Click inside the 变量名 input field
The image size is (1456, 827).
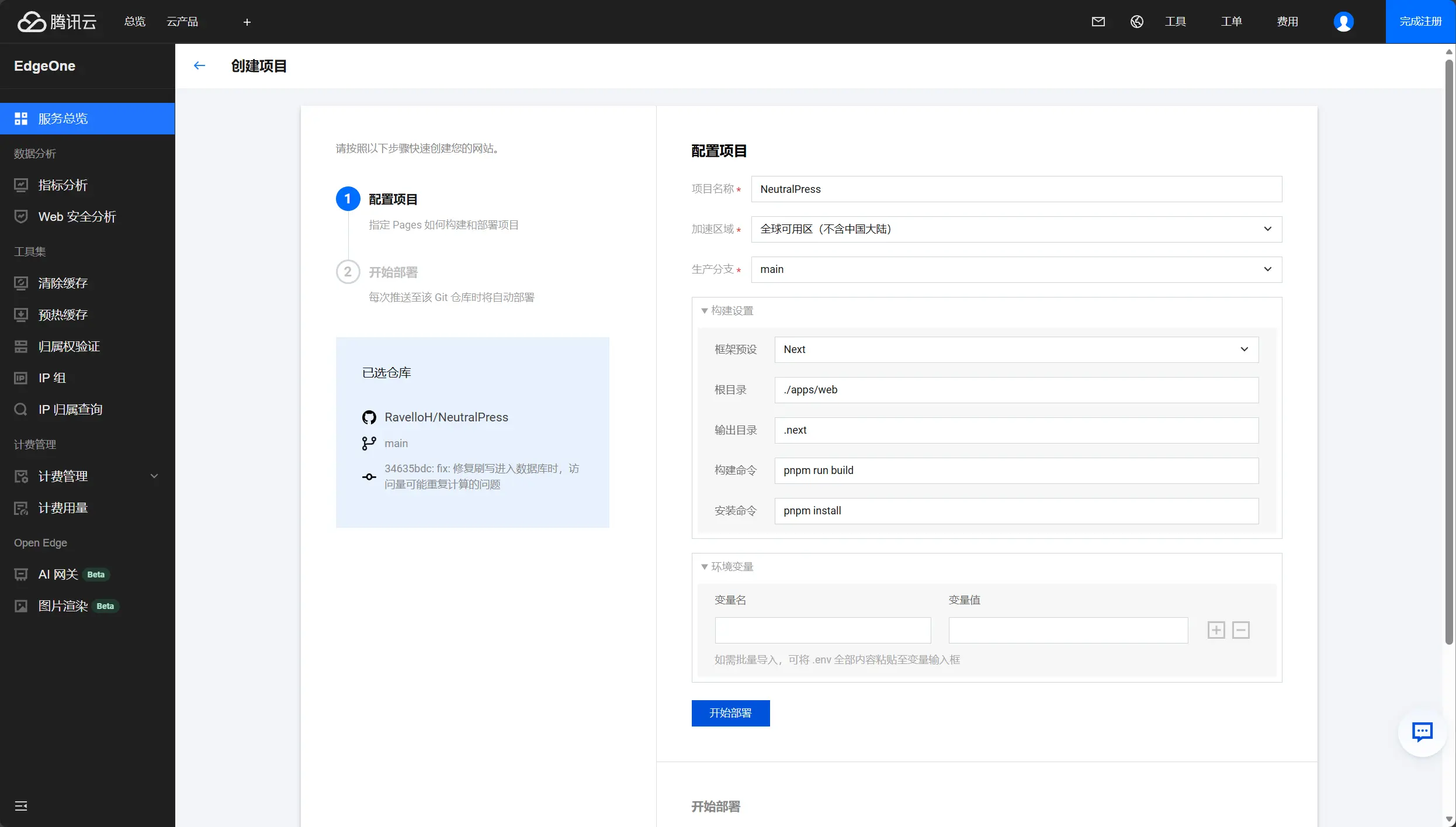822,630
